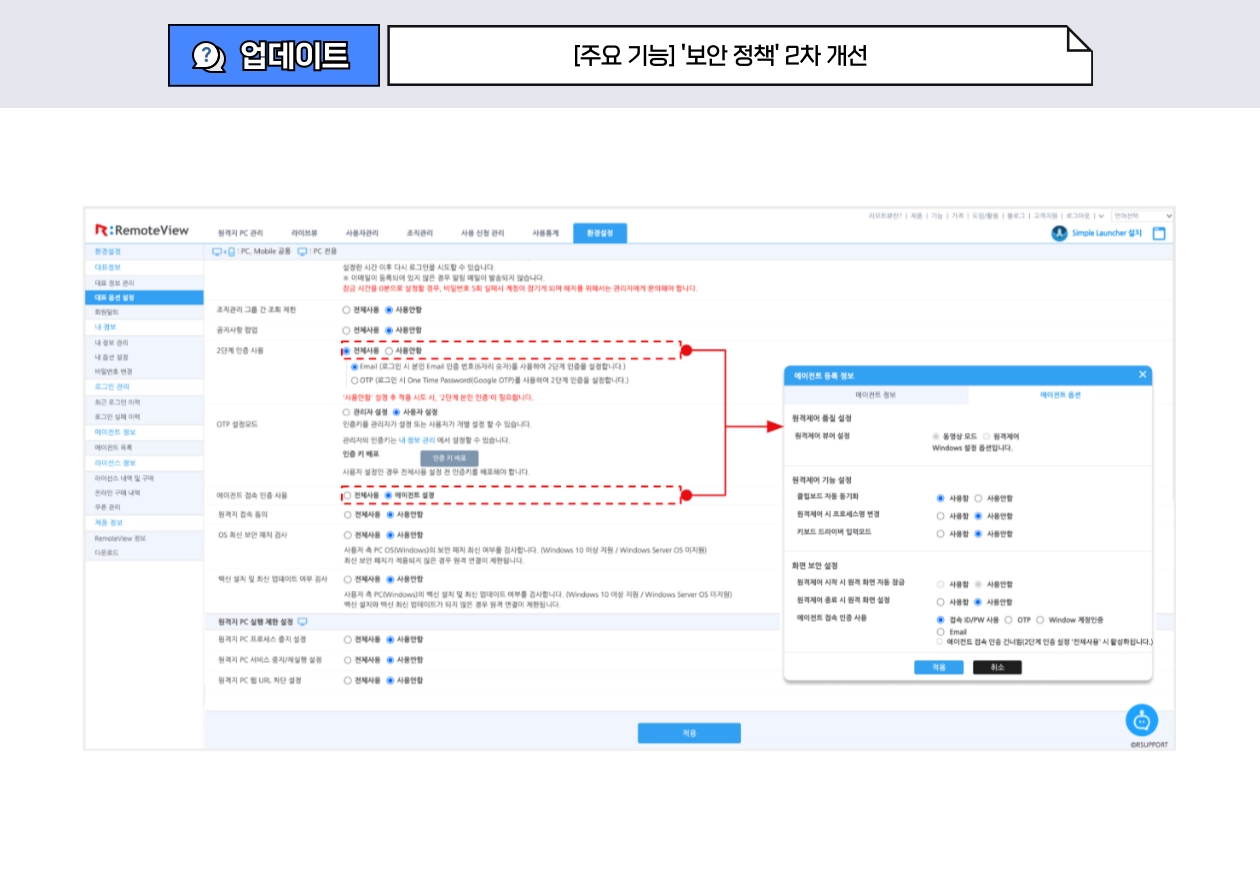This screenshot has height=891, width=1260.
Task: Select 사용함 for 원격제어 시 프로세스명 변경
Action: 940,516
